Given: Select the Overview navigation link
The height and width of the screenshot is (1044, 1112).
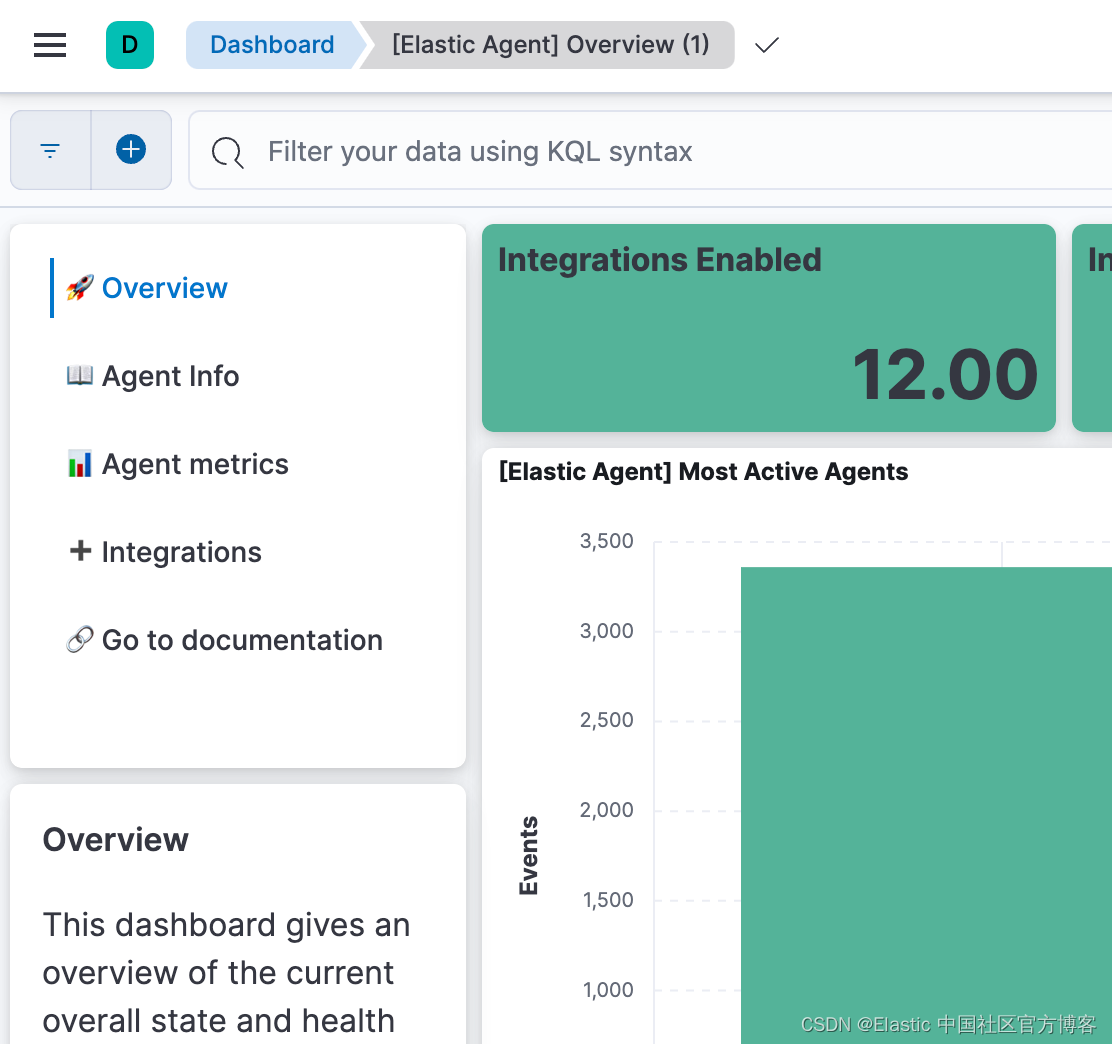Looking at the screenshot, I should 165,288.
